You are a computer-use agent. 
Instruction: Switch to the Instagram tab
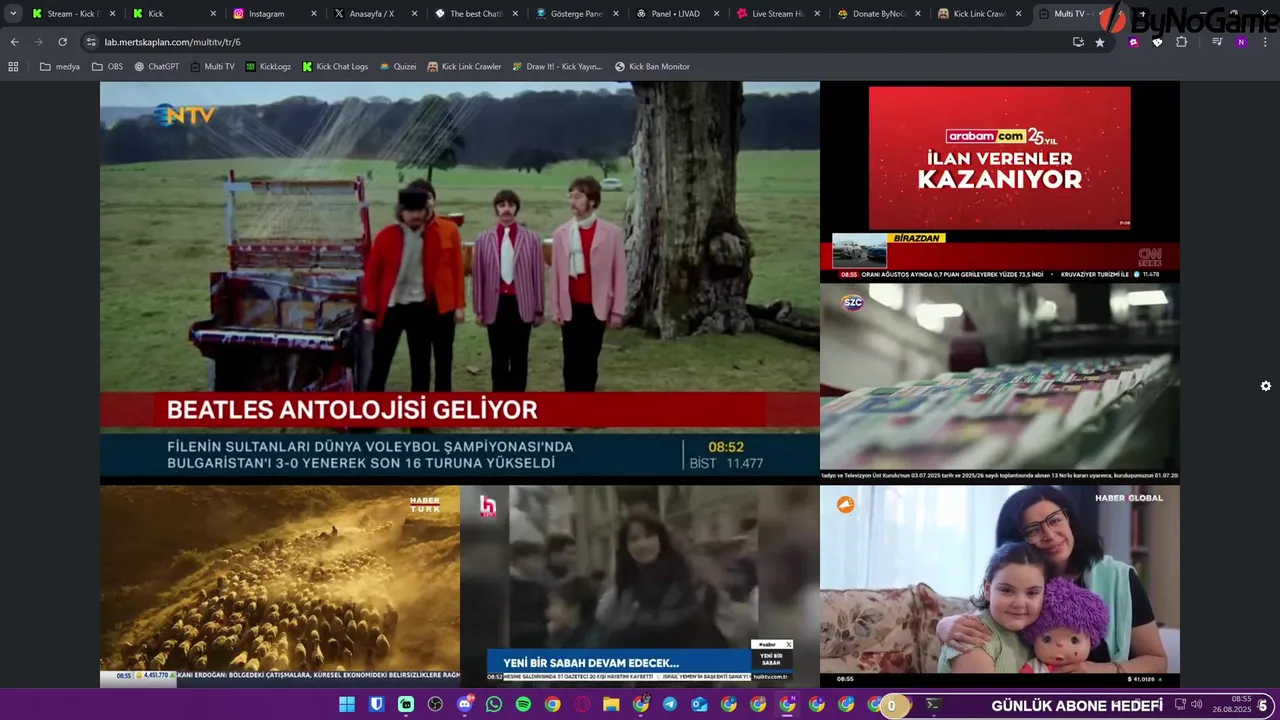[x=275, y=14]
